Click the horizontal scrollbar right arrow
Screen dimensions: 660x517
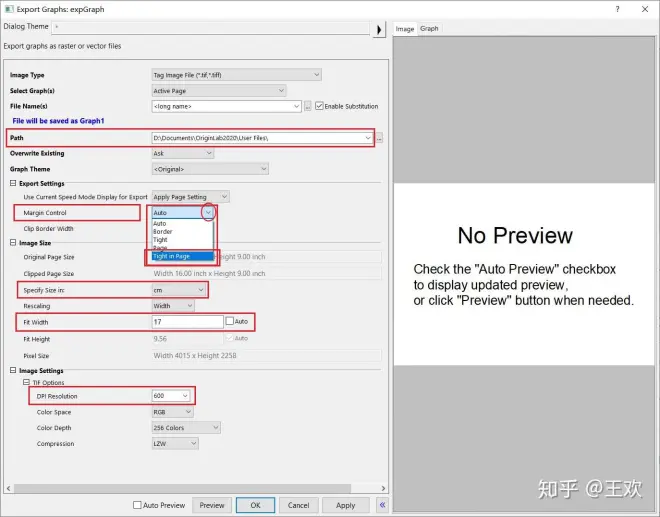(x=383, y=488)
